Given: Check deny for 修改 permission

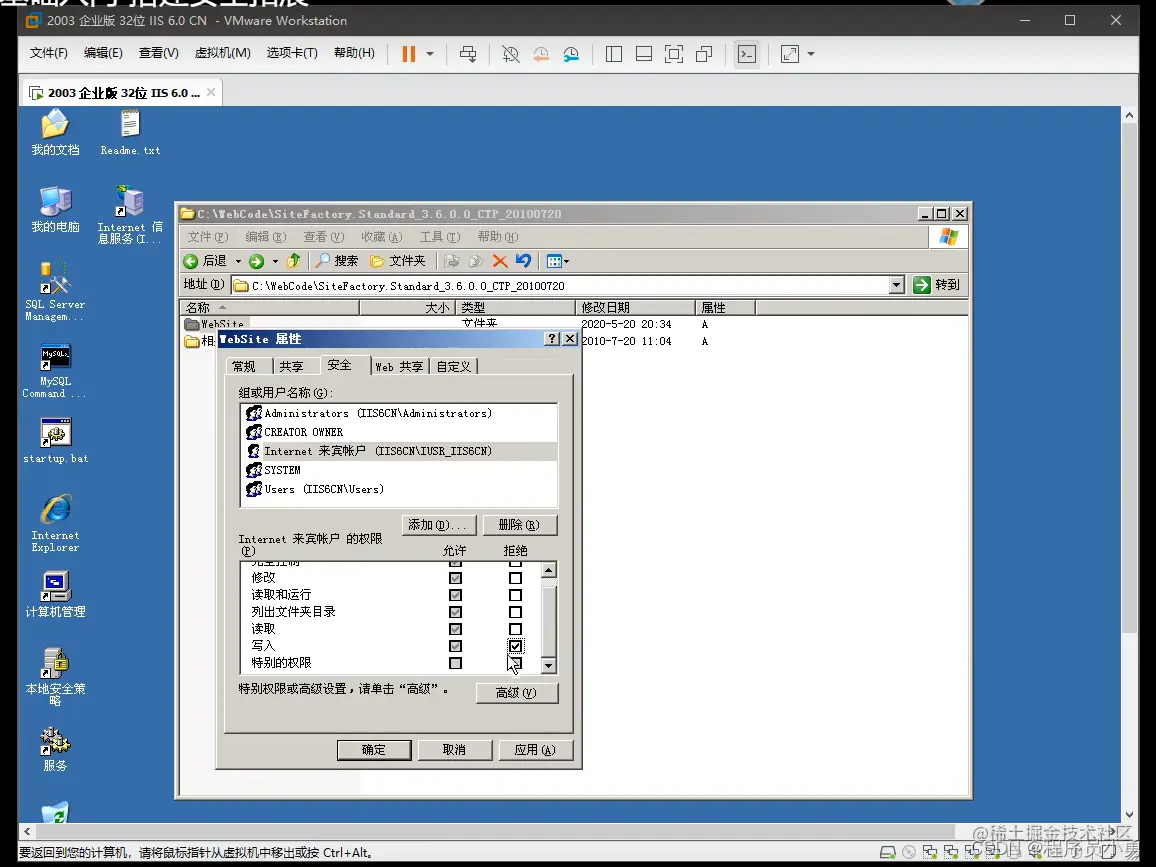Looking at the screenshot, I should [x=515, y=578].
